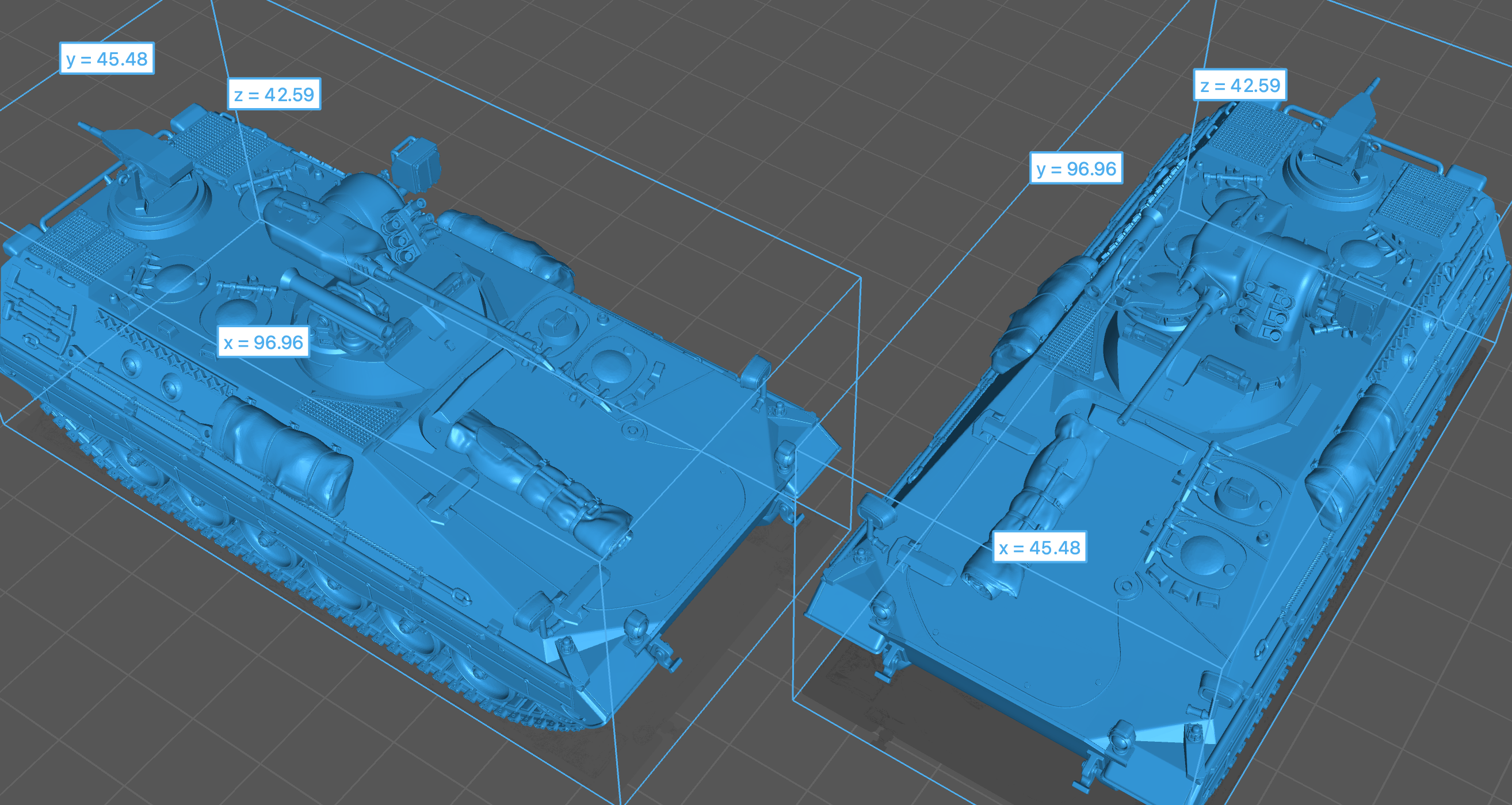Viewport: 1512px width, 805px height.
Task: Click the right model's z = 42.59 label
Action: pyautogui.click(x=1240, y=86)
